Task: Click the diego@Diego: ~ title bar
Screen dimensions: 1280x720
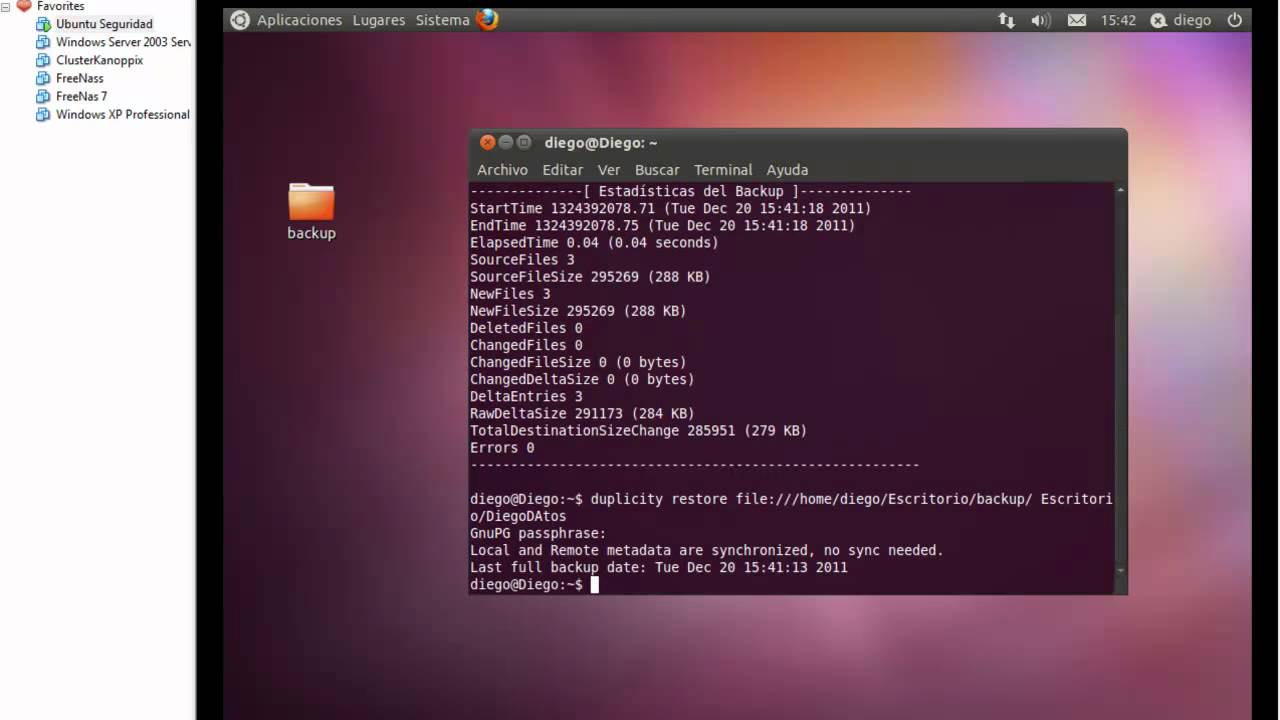Action: 798,142
